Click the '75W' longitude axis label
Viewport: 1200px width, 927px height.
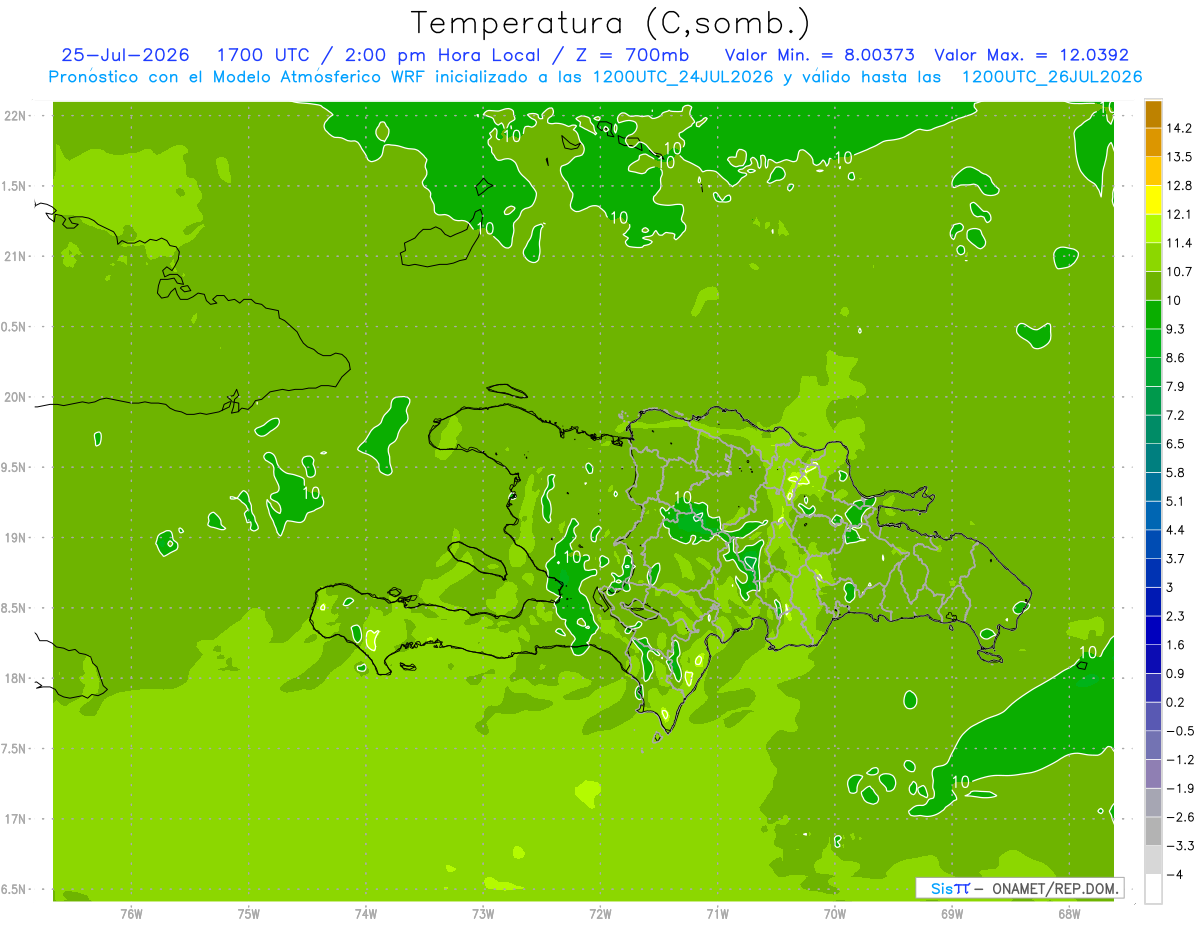pyautogui.click(x=249, y=914)
